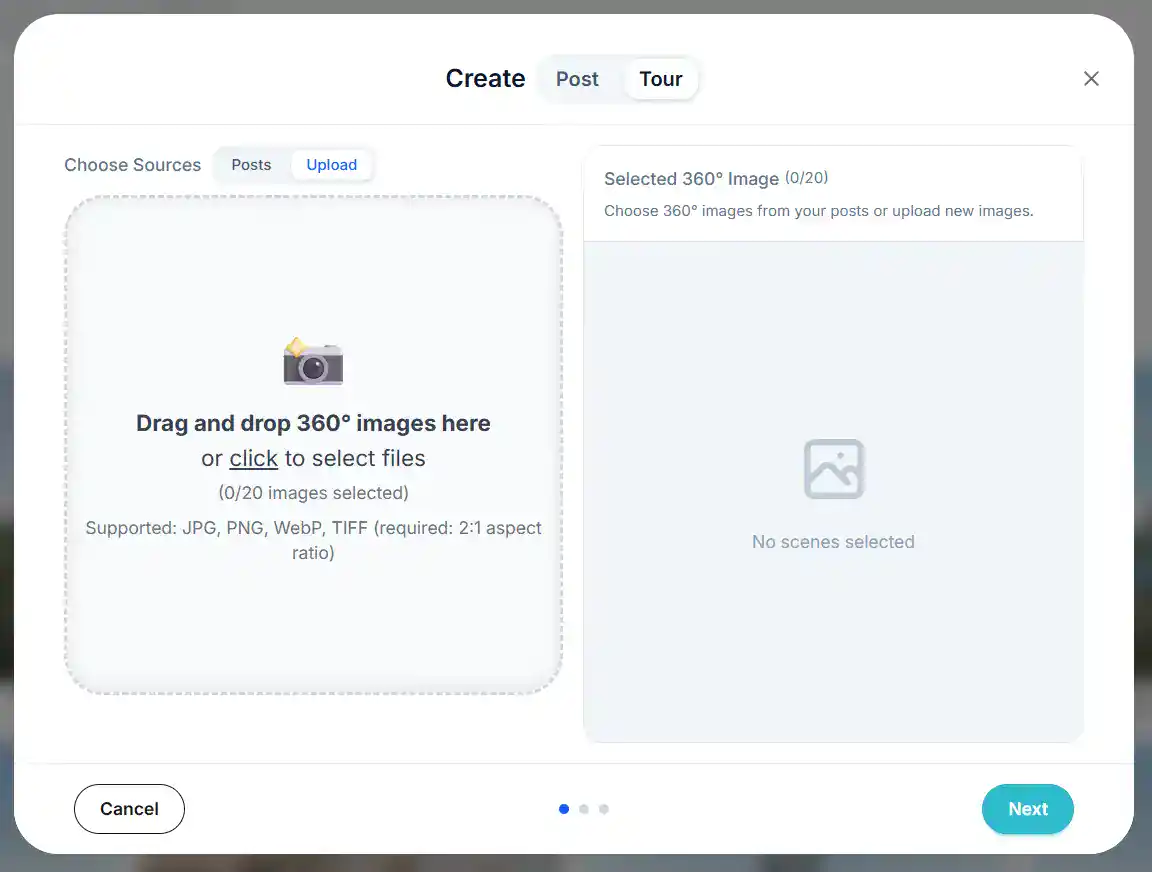Click the "Choose Sources" label
This screenshot has height=872, width=1152.
[132, 165]
